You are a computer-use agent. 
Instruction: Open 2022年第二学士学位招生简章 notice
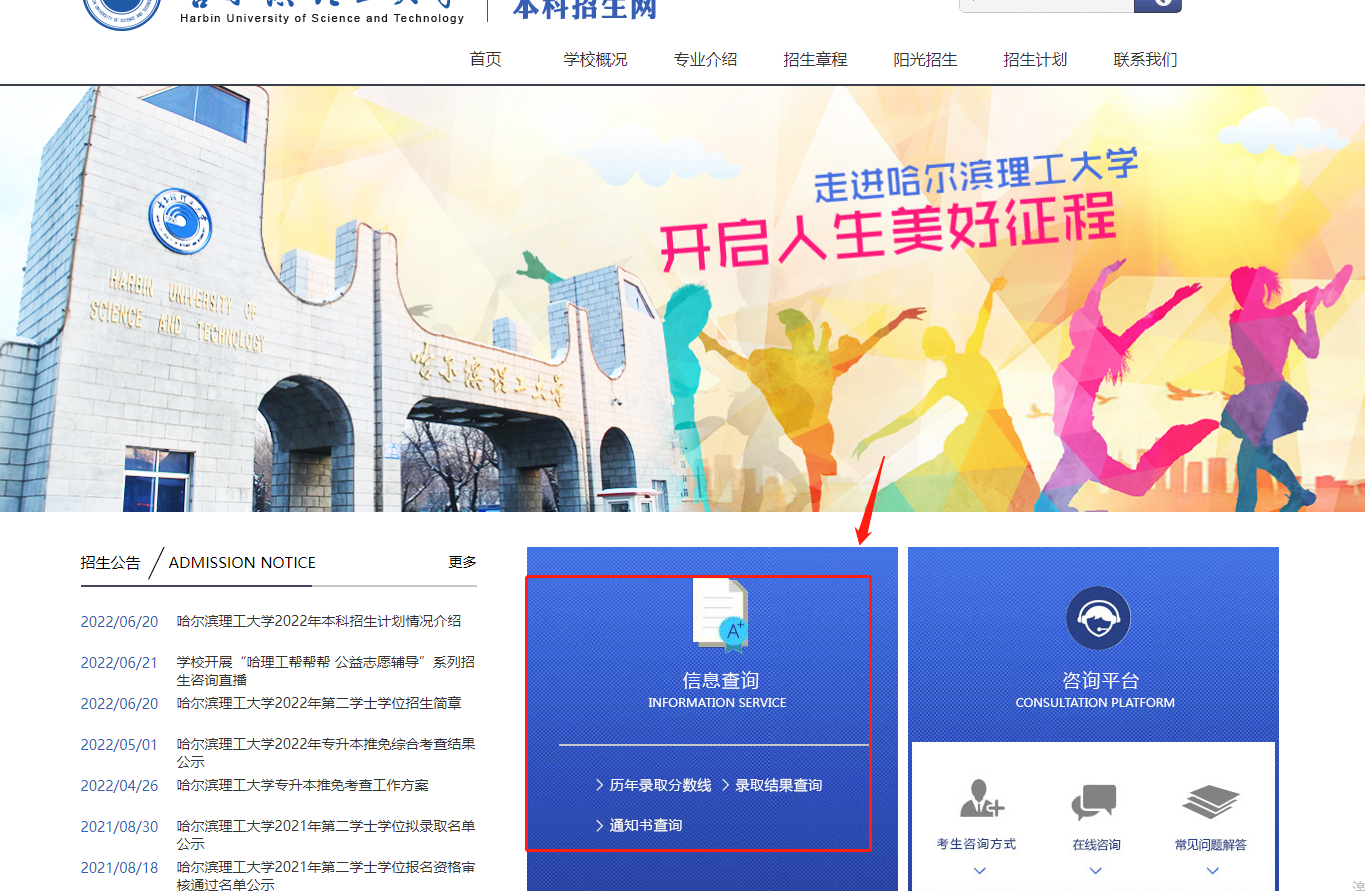click(319, 703)
